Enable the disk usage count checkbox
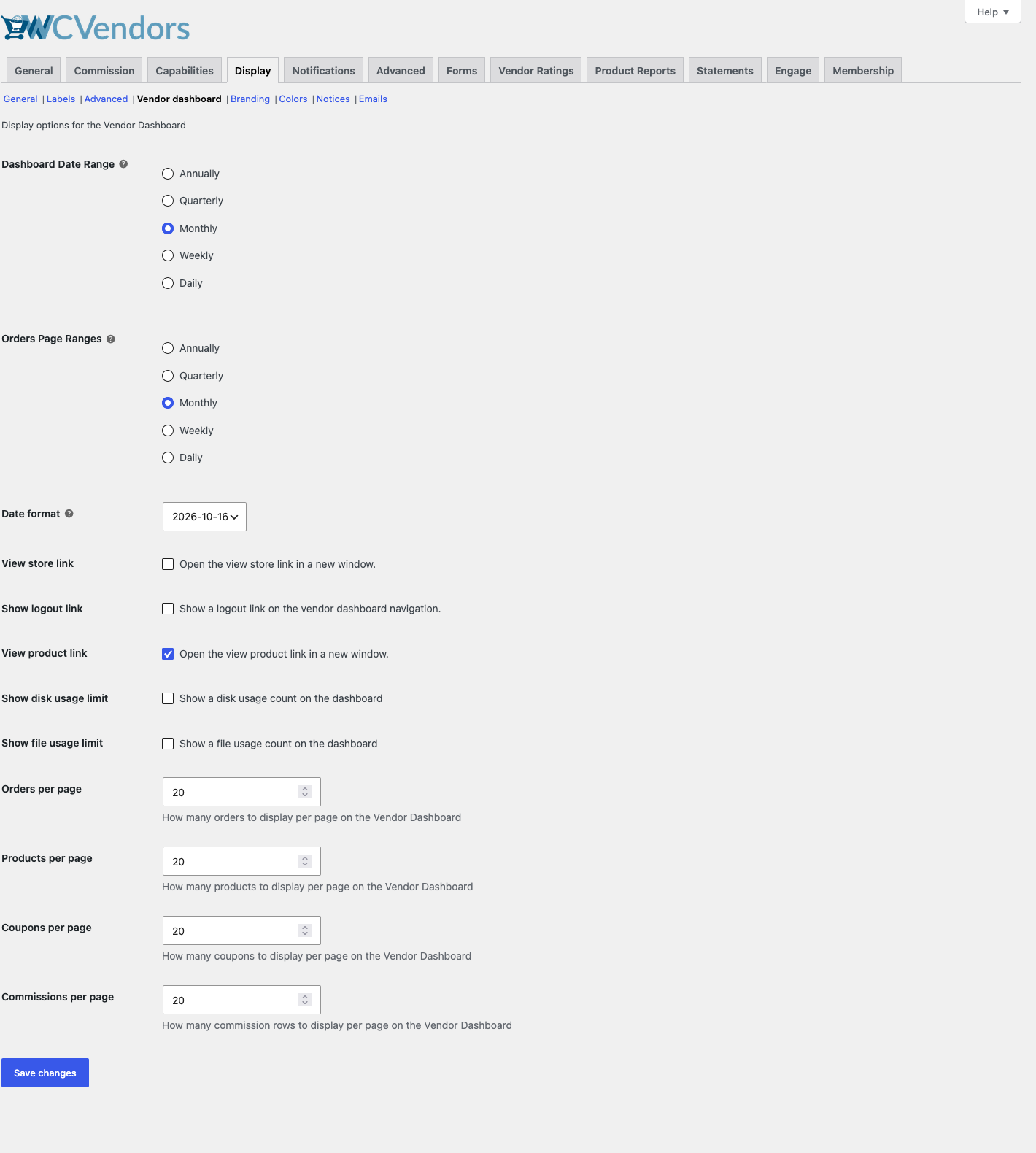This screenshot has width=1036, height=1153. point(168,698)
